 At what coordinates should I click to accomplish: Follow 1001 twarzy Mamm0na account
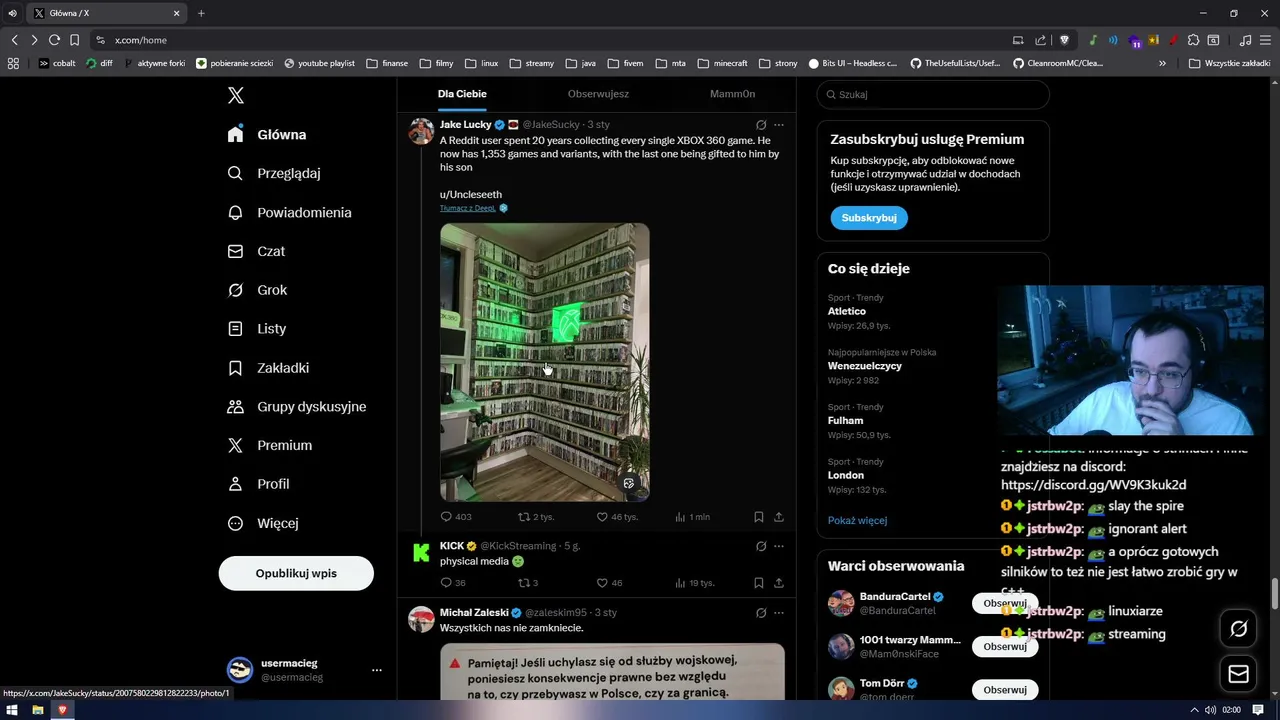1004,646
